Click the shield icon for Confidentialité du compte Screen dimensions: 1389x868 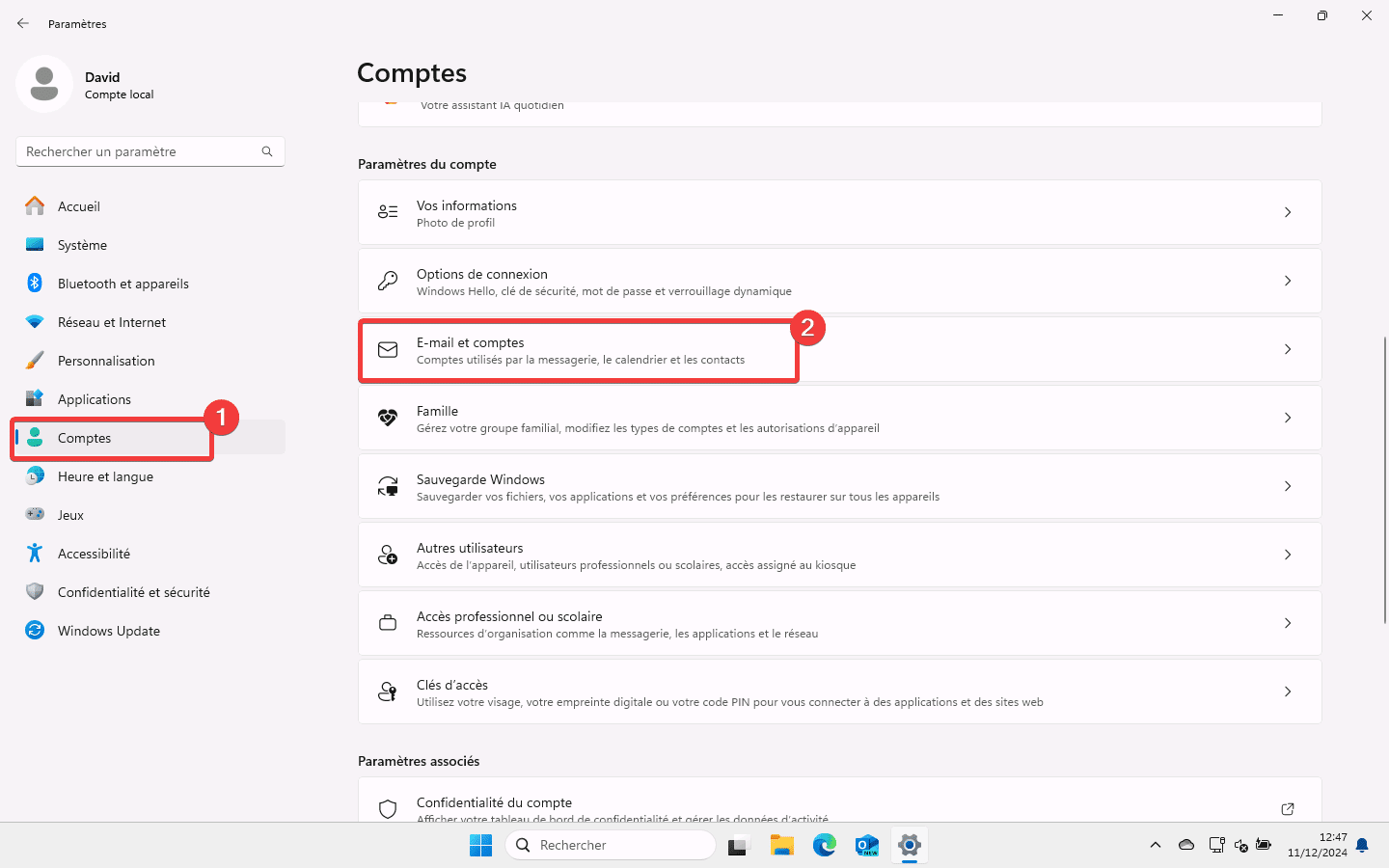(388, 809)
